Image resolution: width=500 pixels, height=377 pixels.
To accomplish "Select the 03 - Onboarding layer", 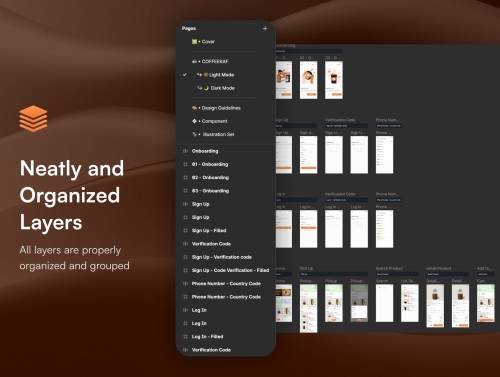I will point(210,191).
